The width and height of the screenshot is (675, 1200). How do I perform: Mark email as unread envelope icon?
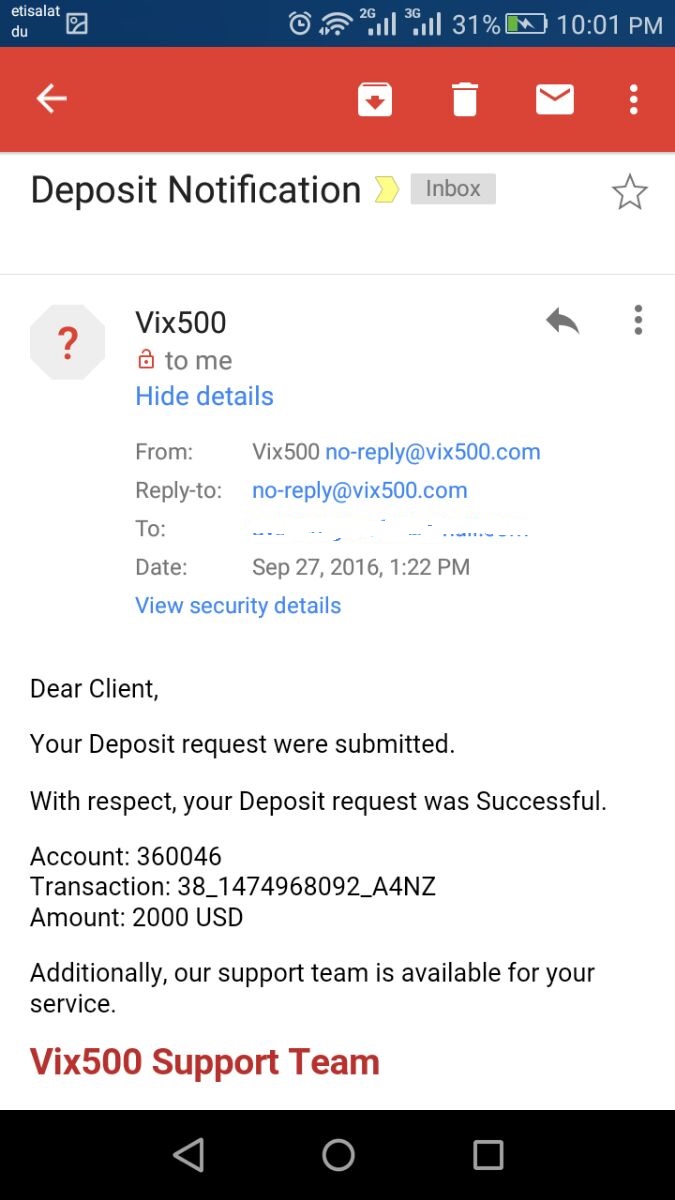click(x=555, y=99)
